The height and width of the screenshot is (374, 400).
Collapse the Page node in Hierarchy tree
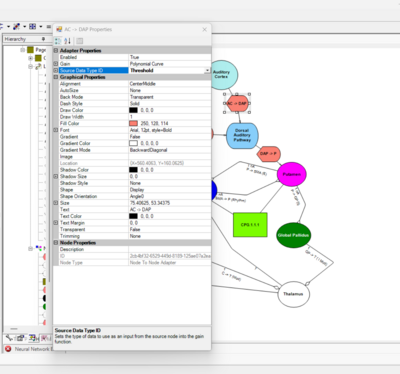coord(23,50)
